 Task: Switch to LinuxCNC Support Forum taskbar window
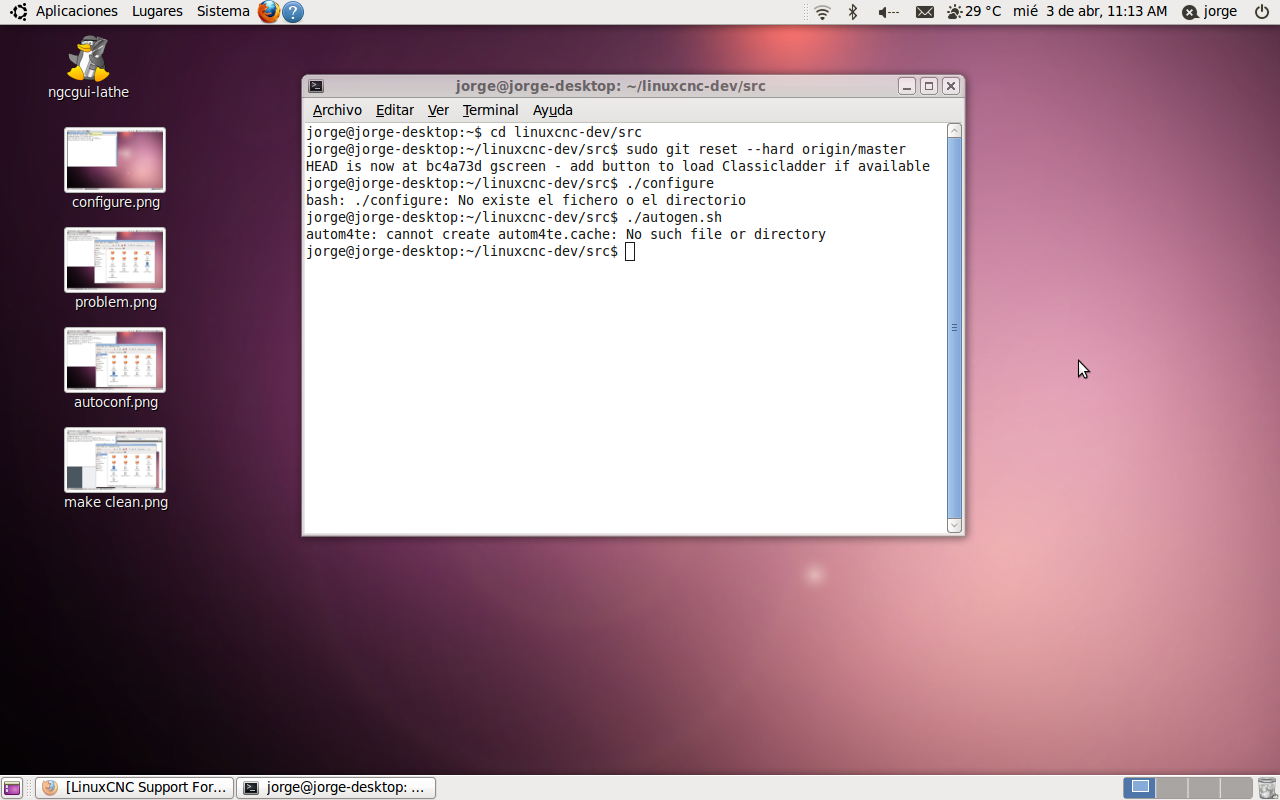coord(135,788)
